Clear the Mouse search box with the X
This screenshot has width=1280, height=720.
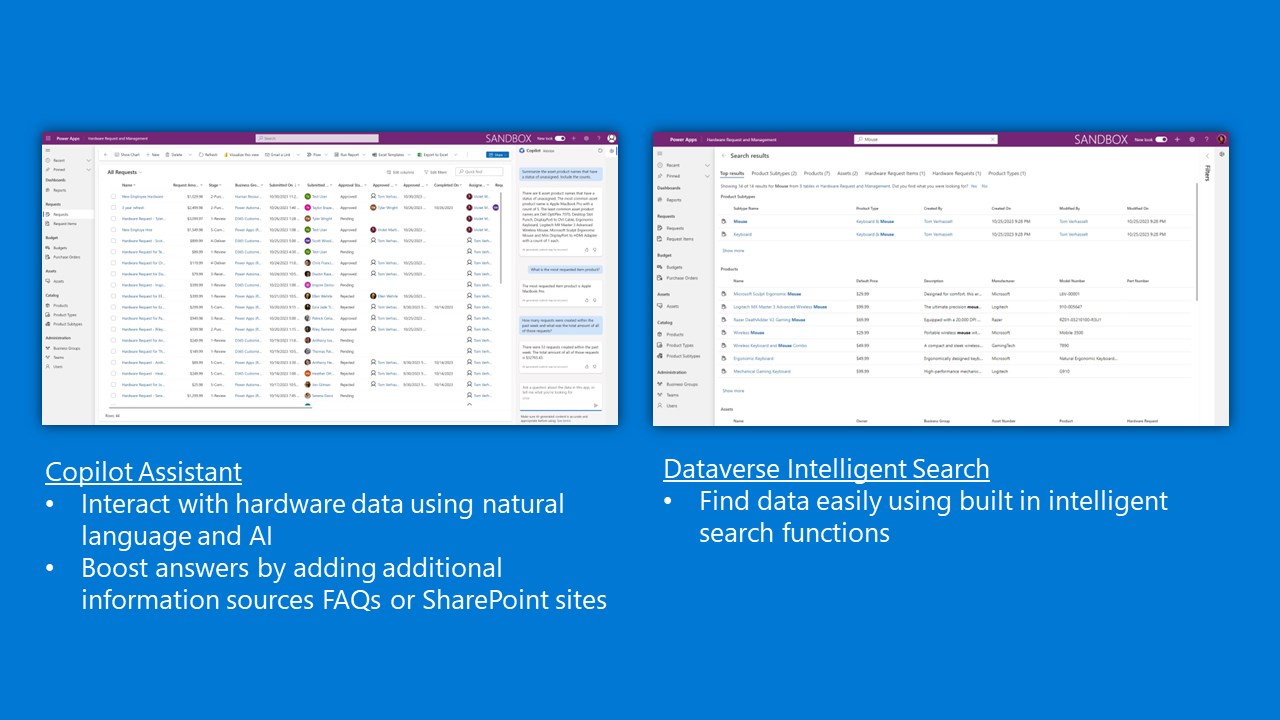tap(992, 139)
